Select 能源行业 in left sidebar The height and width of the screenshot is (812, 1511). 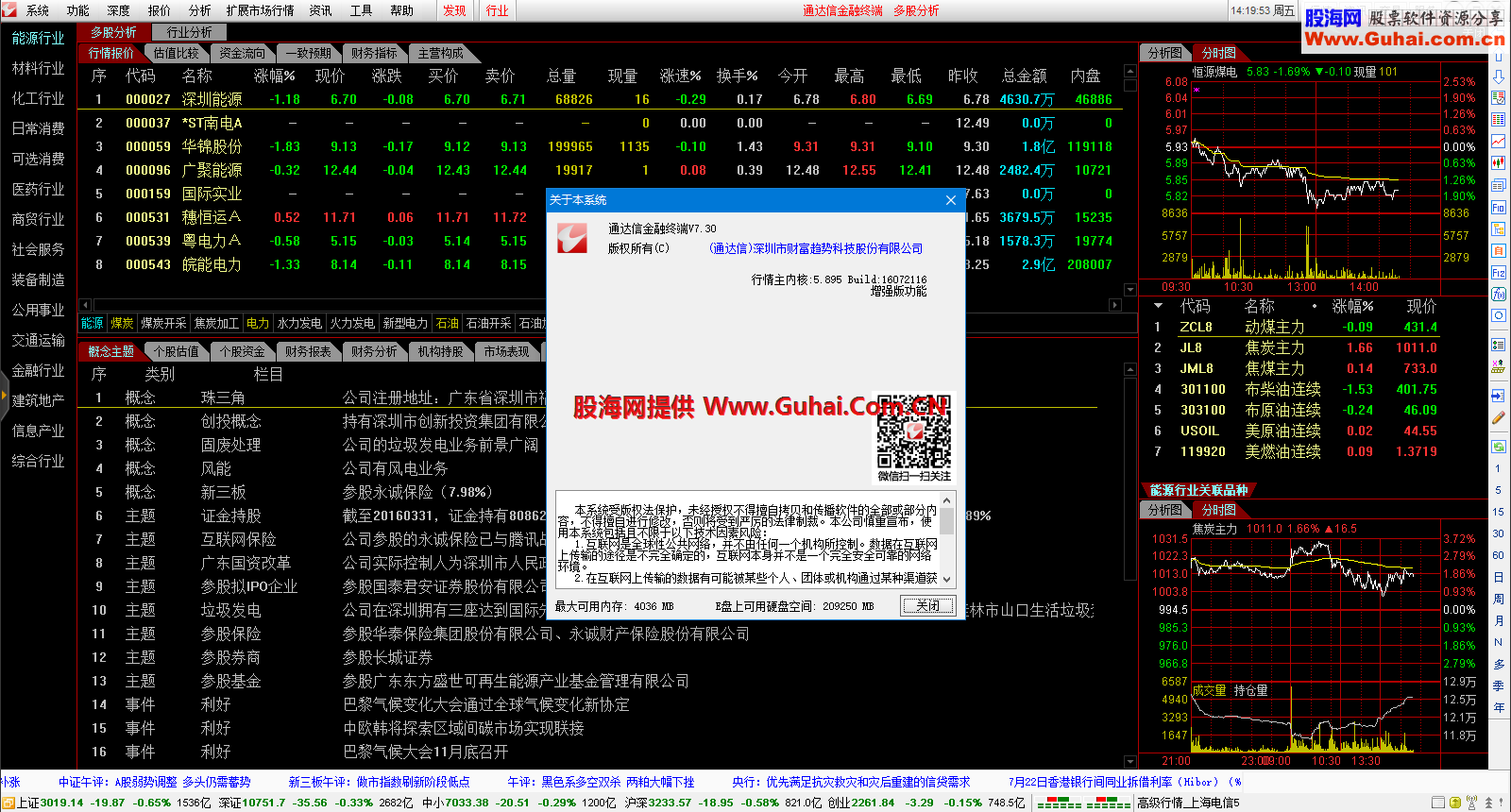(39, 38)
